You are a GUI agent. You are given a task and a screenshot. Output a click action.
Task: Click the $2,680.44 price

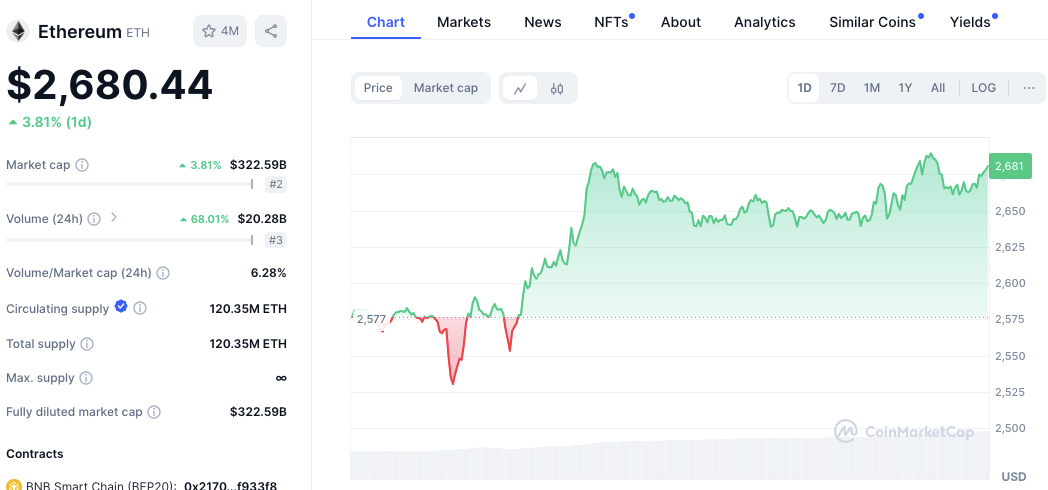coord(110,85)
